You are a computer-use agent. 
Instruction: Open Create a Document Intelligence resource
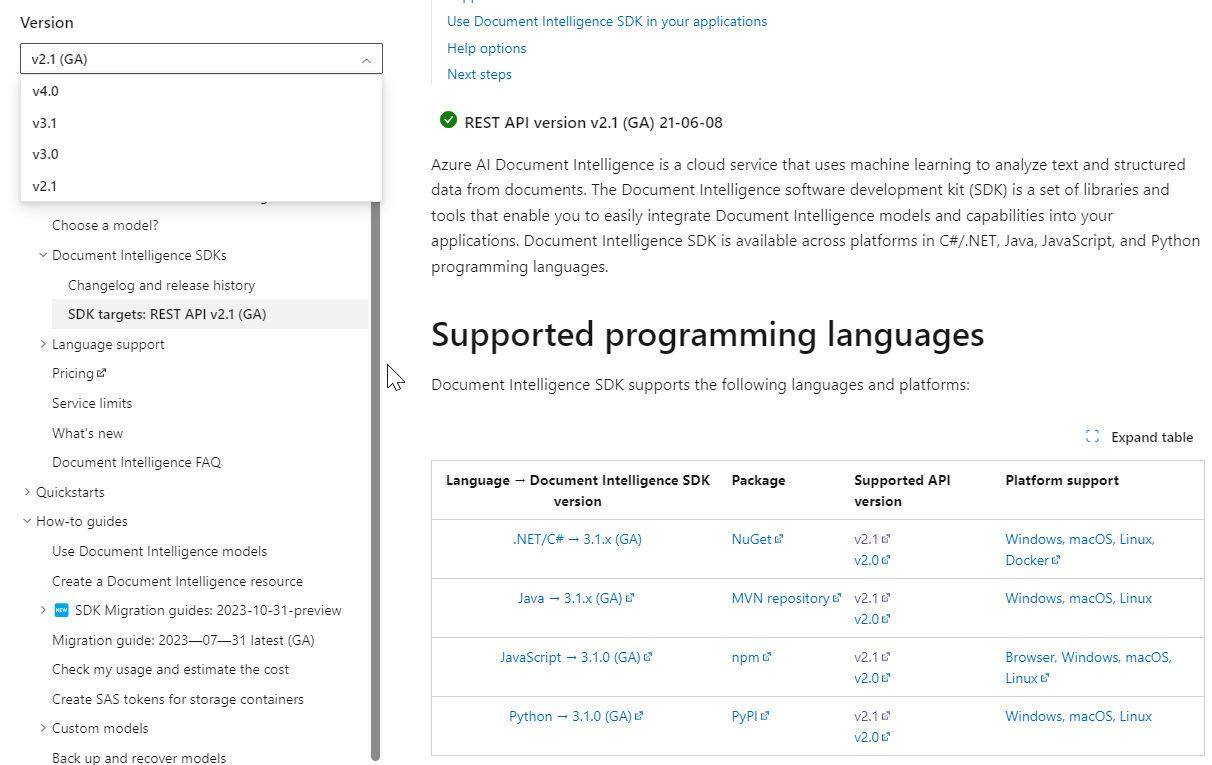point(177,581)
